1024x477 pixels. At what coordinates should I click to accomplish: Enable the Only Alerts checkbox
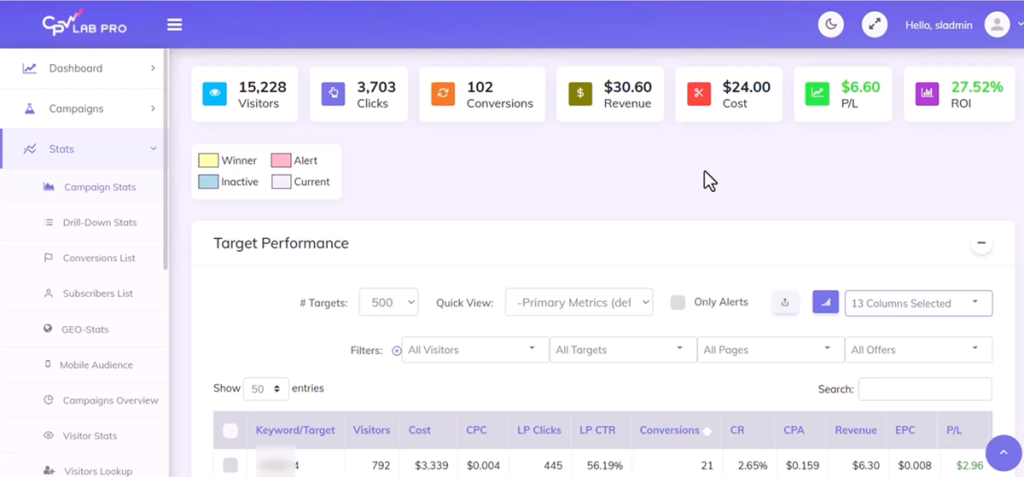click(x=678, y=303)
